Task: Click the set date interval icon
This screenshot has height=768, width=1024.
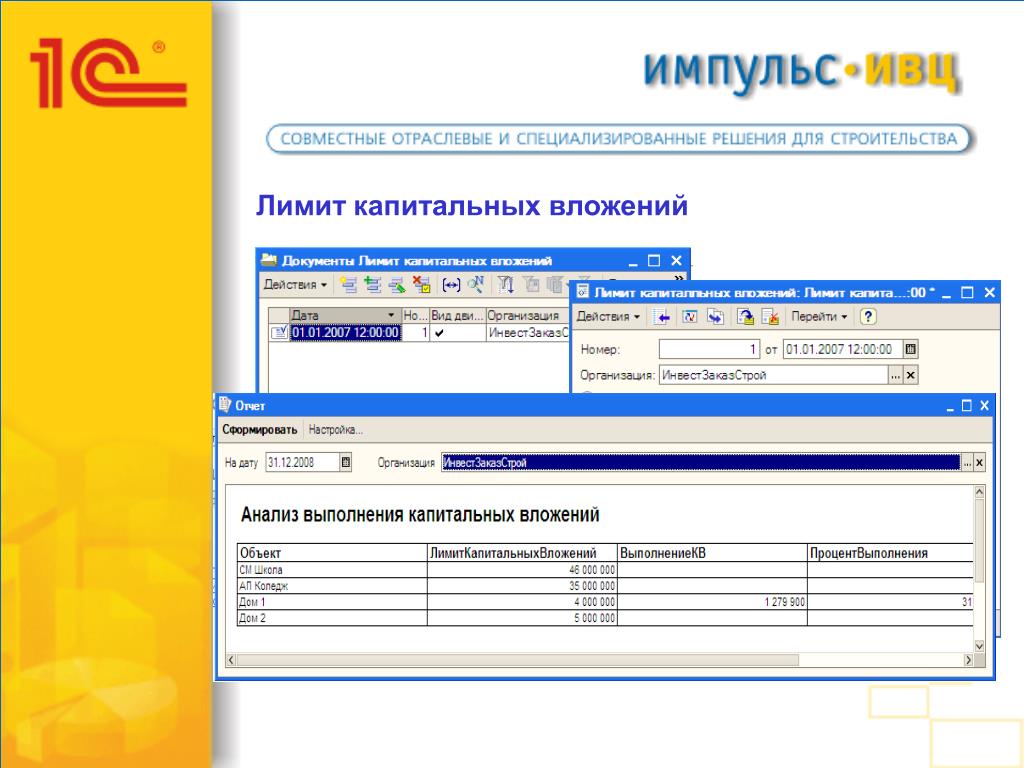Action: (x=451, y=285)
